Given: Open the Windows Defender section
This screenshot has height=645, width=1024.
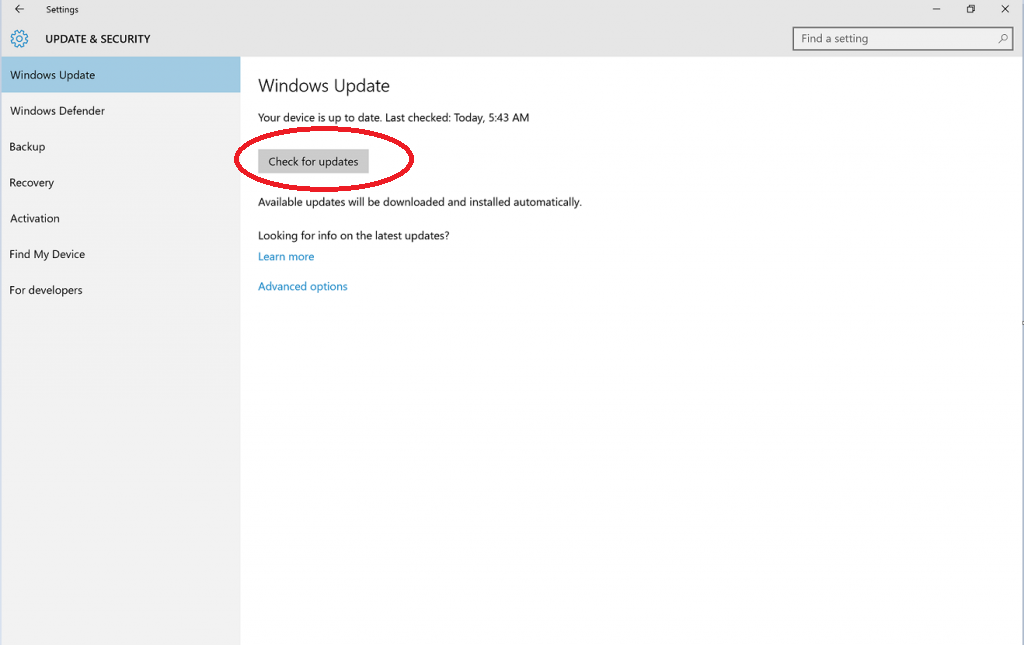Looking at the screenshot, I should 57,111.
